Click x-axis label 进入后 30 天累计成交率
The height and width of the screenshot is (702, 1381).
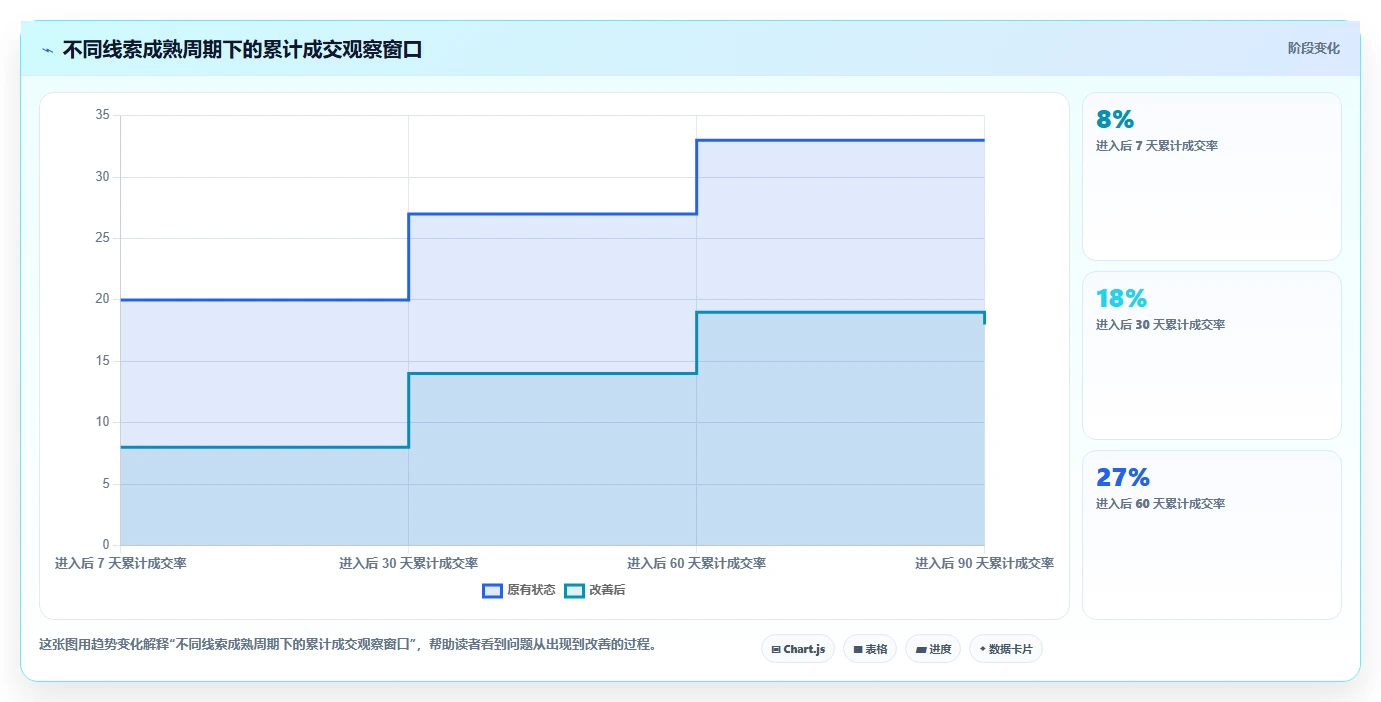408,563
